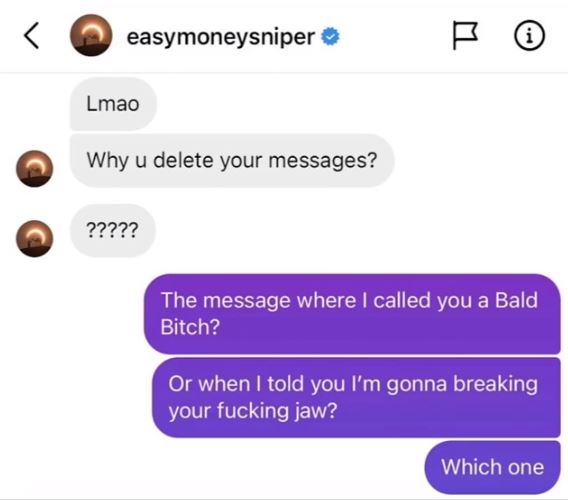The height and width of the screenshot is (500, 568).
Task: Select the purple 'Or when I told you' bubble
Action: (x=356, y=397)
